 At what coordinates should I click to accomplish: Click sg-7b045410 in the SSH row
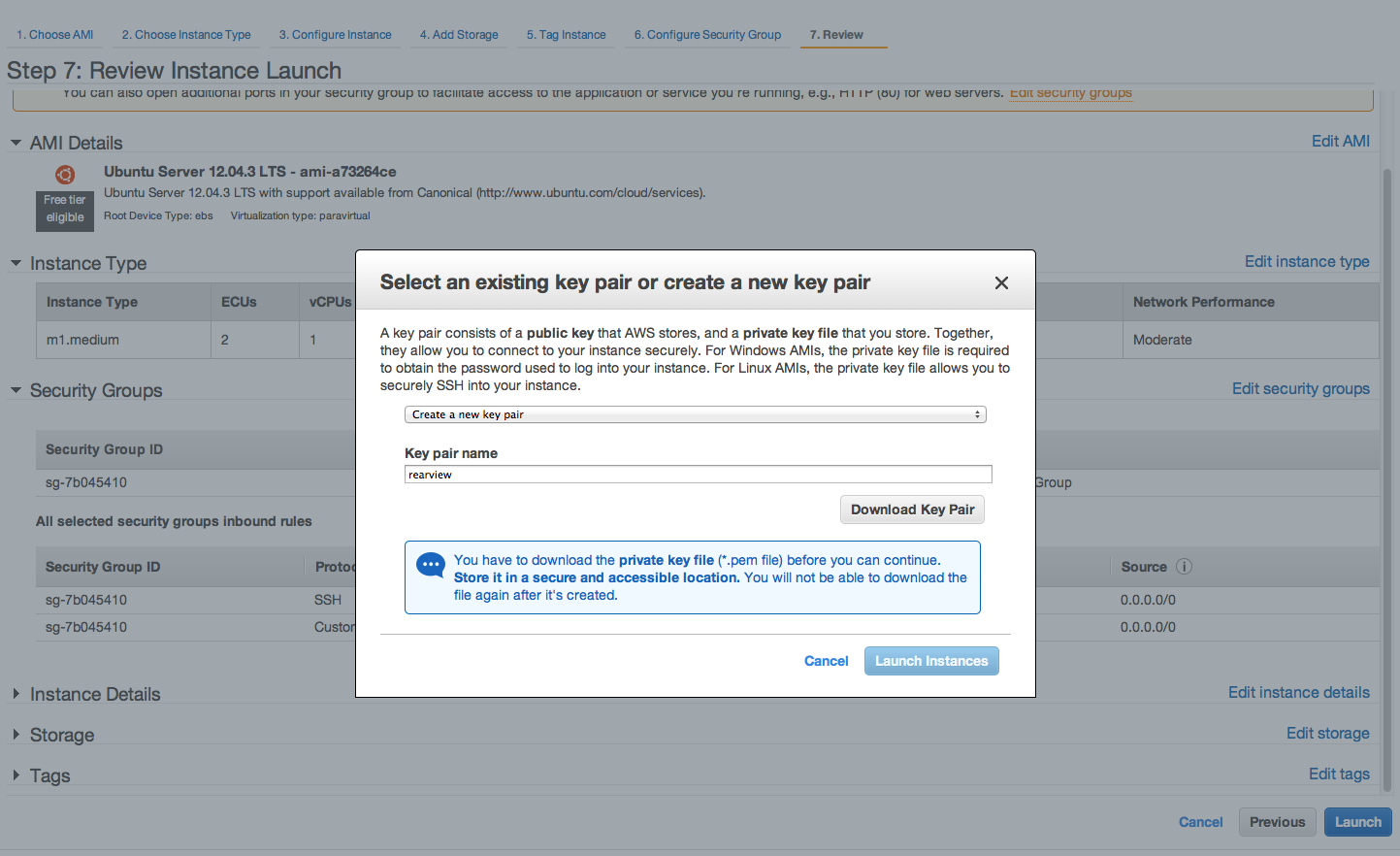point(86,600)
